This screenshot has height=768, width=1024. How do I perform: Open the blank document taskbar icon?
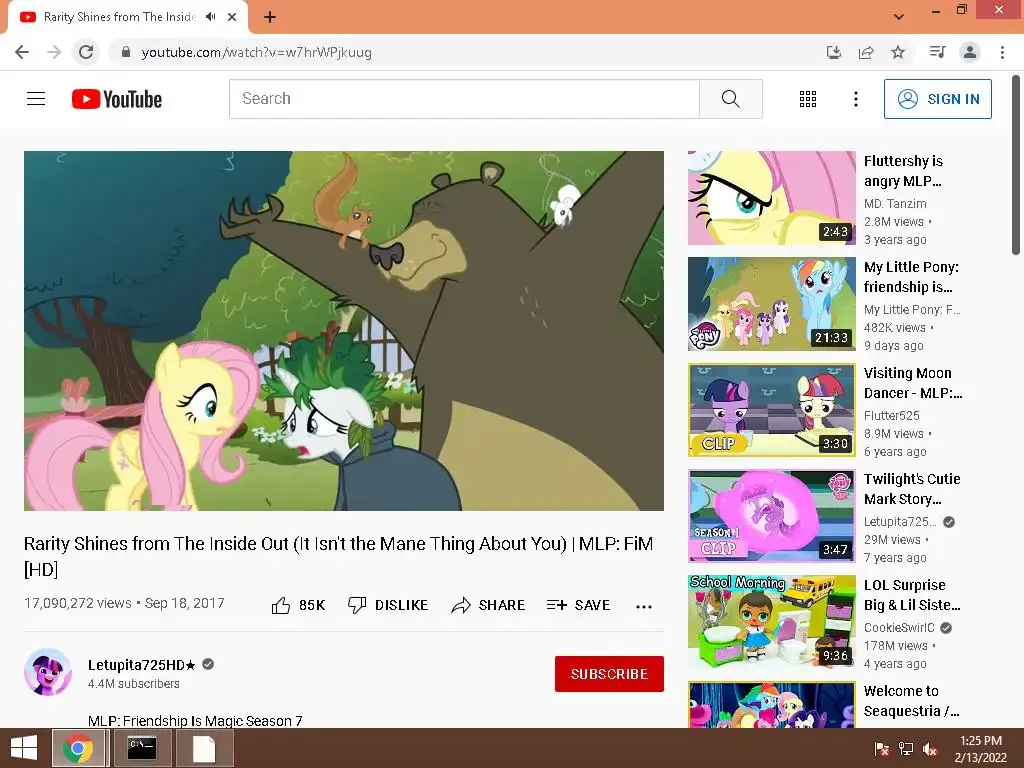point(204,748)
